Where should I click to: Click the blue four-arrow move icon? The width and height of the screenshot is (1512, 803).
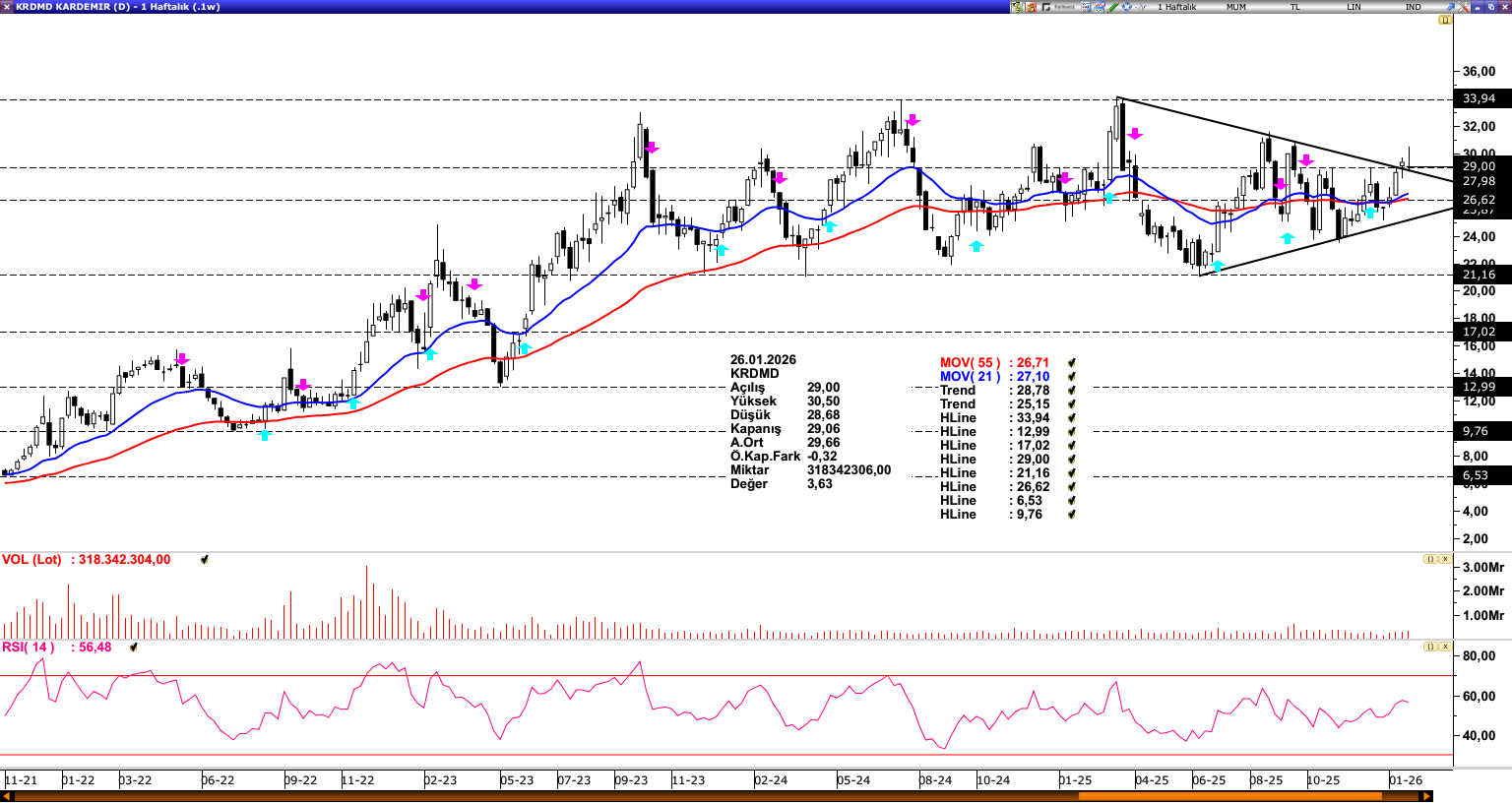click(1126, 7)
